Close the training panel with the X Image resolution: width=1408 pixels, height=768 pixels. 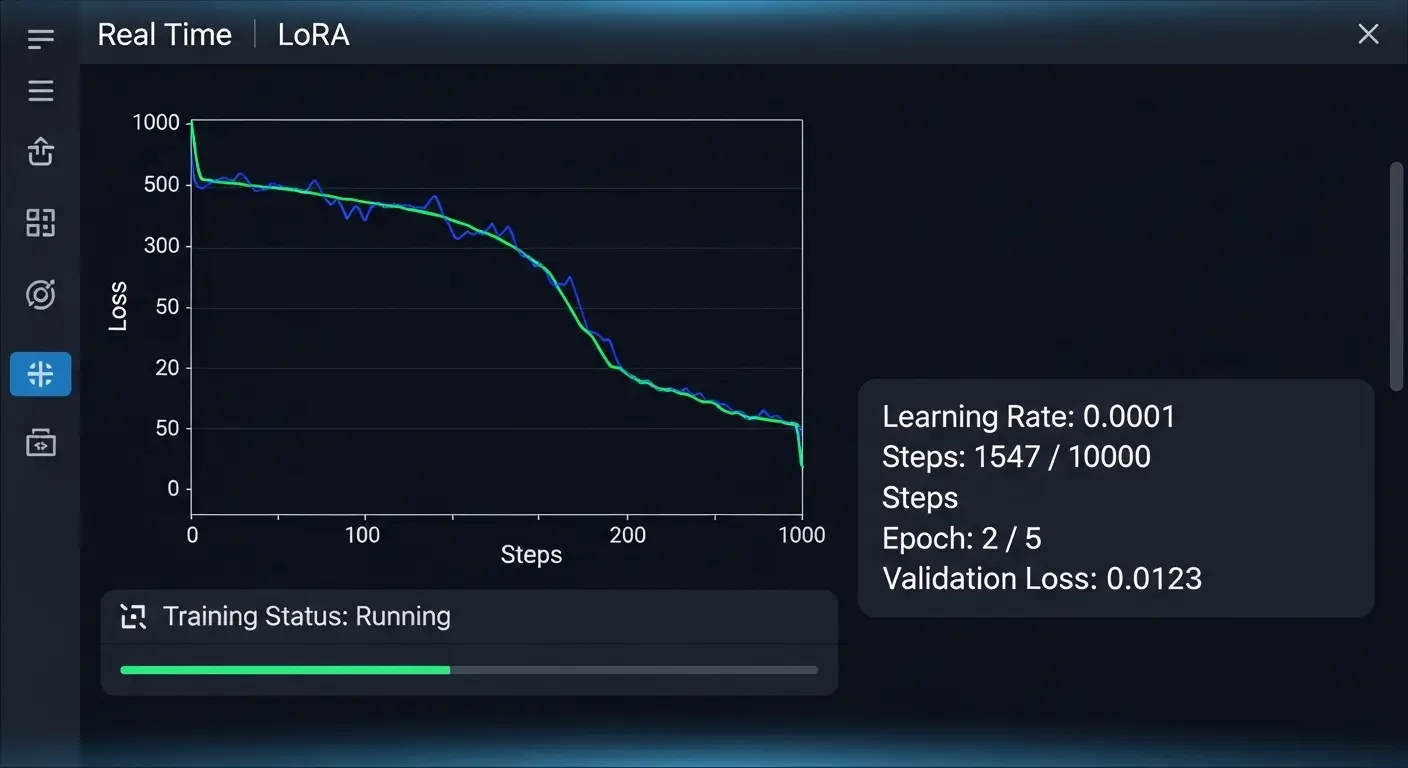1368,35
